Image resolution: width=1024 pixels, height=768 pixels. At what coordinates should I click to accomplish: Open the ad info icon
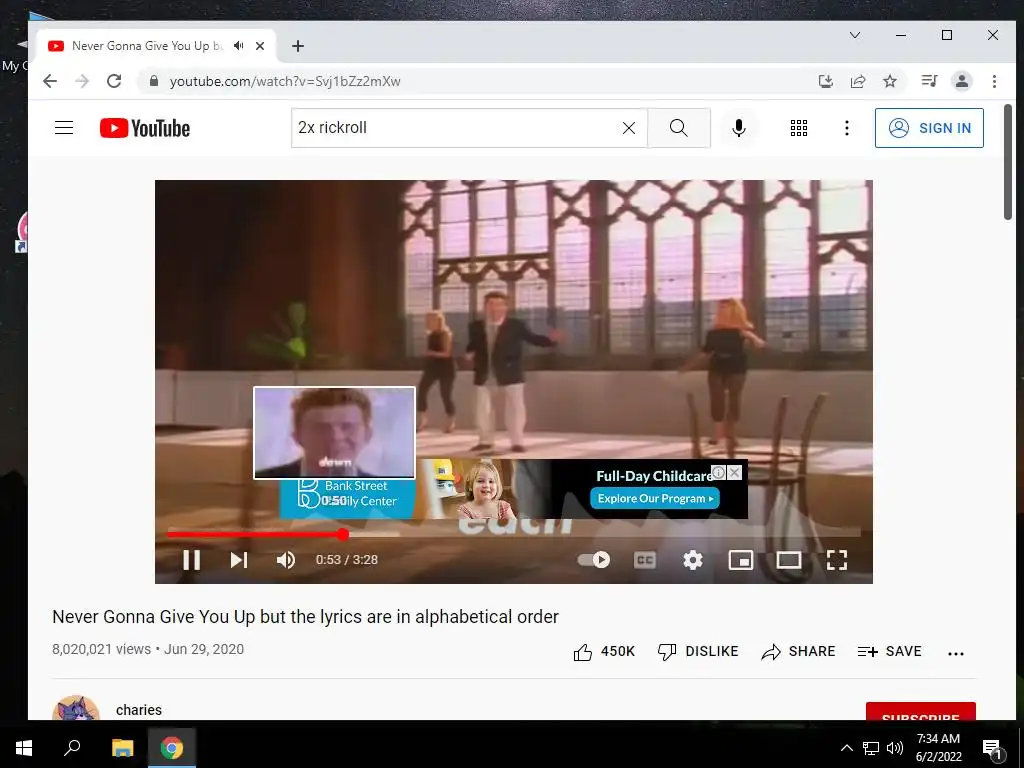point(718,472)
